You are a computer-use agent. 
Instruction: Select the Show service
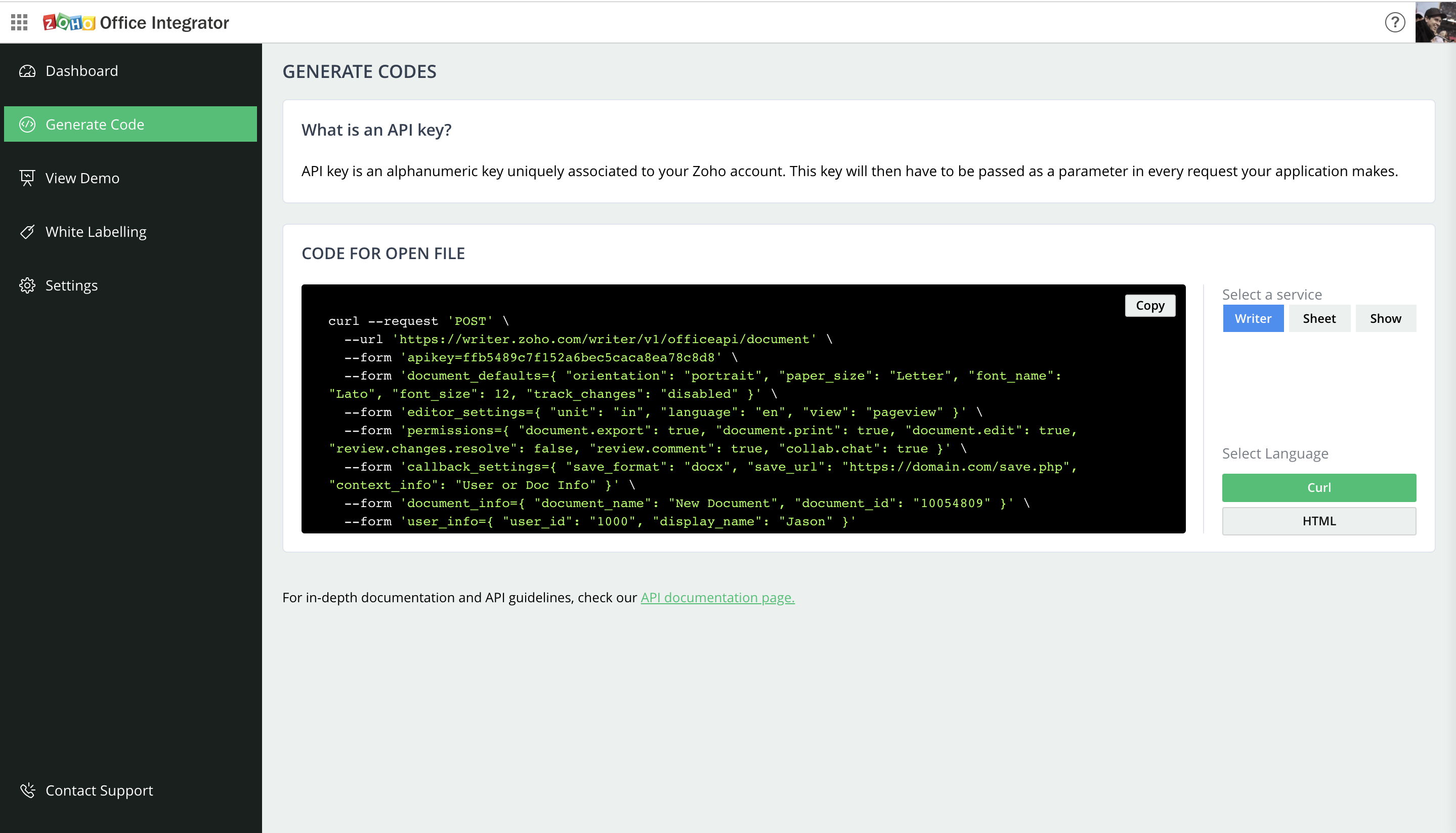[x=1386, y=318]
